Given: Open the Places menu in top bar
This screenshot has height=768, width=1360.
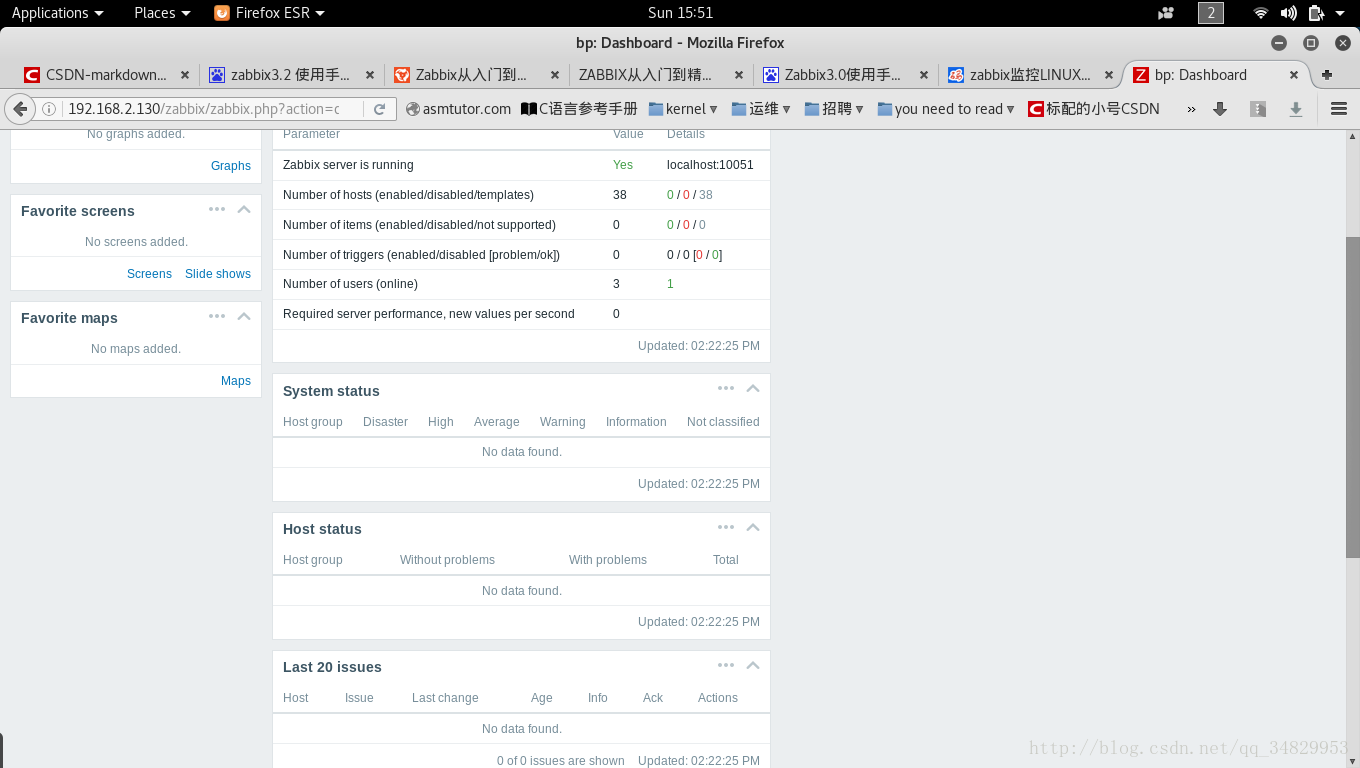Looking at the screenshot, I should (x=162, y=13).
